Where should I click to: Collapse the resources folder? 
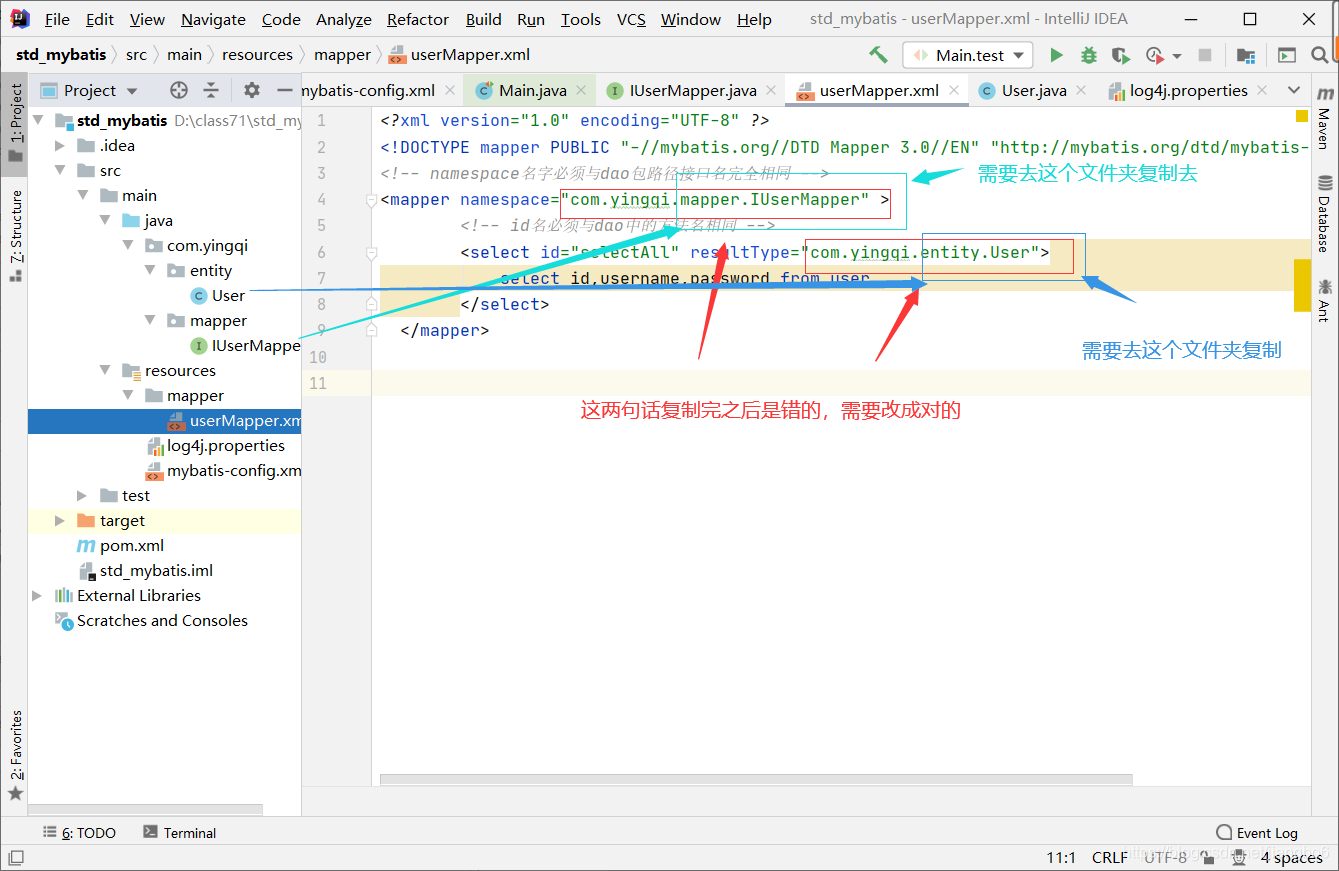(x=105, y=370)
